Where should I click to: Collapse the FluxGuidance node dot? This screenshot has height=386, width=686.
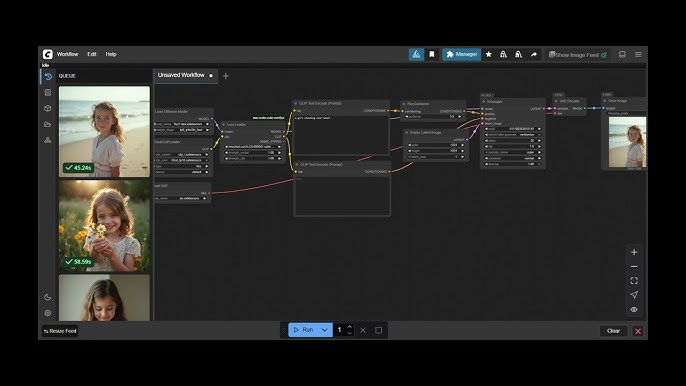pos(404,104)
